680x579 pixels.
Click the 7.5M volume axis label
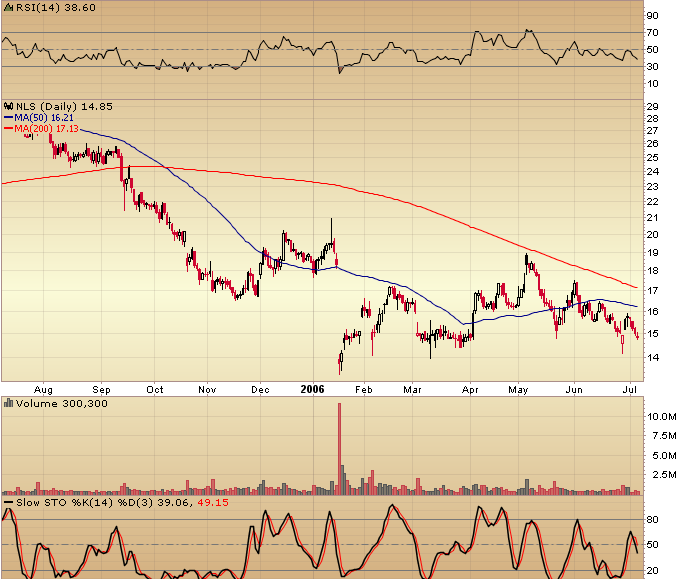coord(664,435)
